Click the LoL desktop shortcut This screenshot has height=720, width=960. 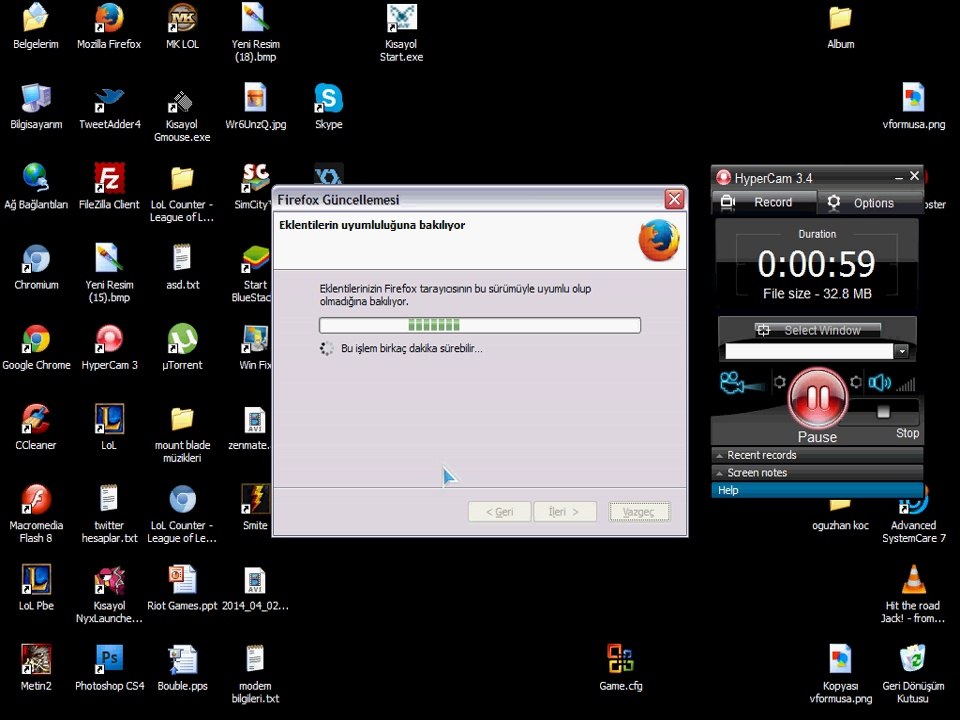[x=109, y=419]
